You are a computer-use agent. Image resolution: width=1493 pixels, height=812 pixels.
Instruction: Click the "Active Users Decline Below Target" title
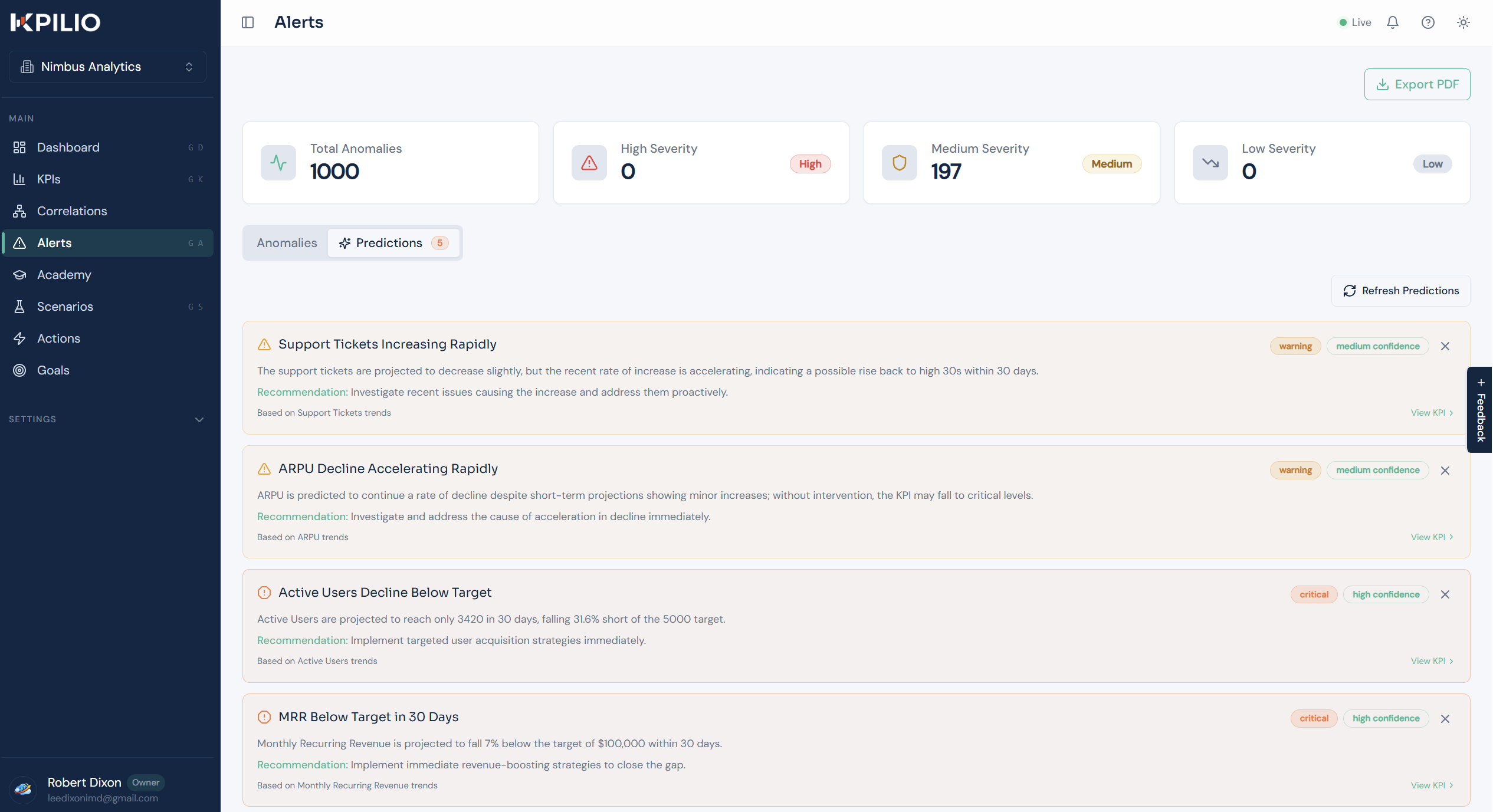[385, 593]
